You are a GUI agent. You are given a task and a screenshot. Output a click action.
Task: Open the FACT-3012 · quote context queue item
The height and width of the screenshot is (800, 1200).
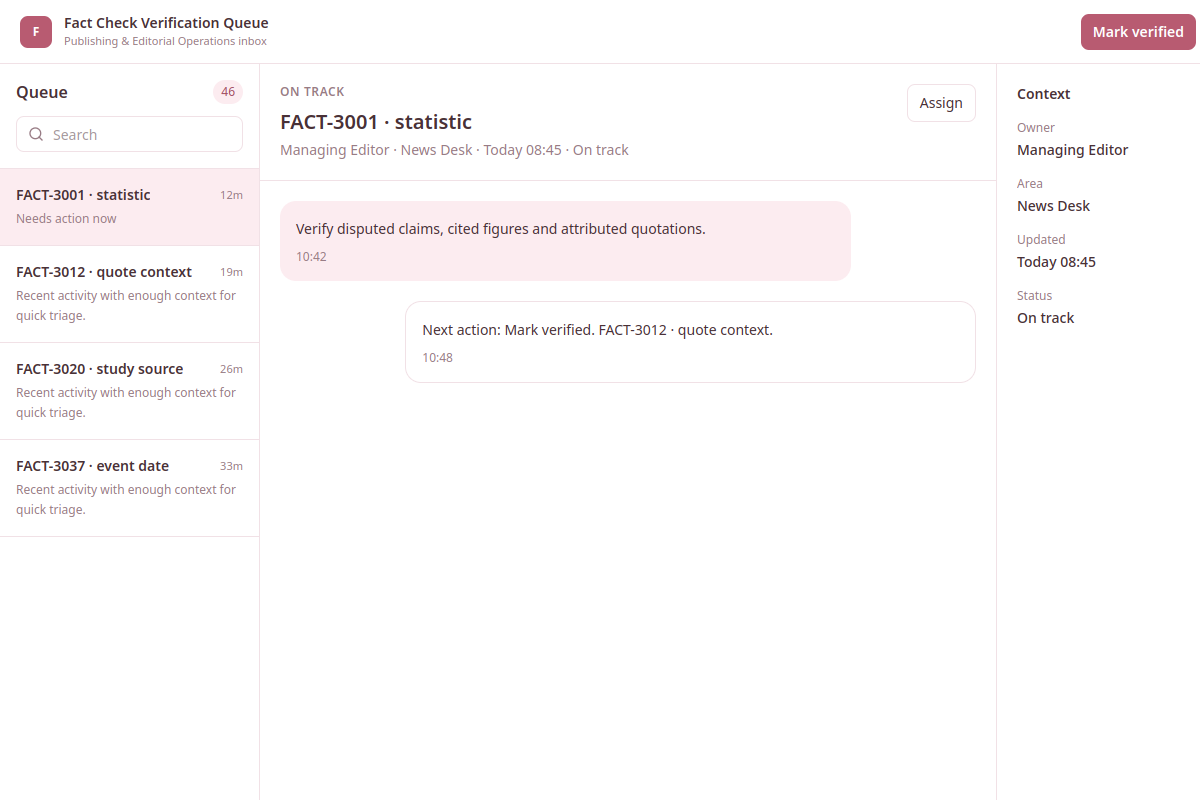pos(129,294)
